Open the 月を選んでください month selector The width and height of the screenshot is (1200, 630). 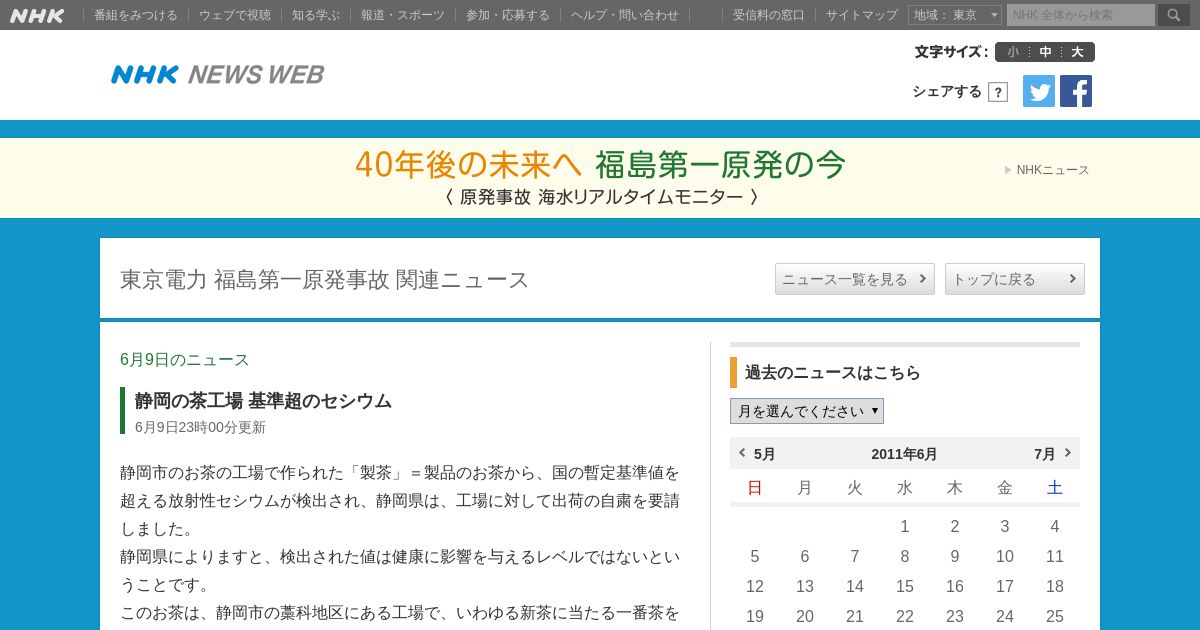807,411
